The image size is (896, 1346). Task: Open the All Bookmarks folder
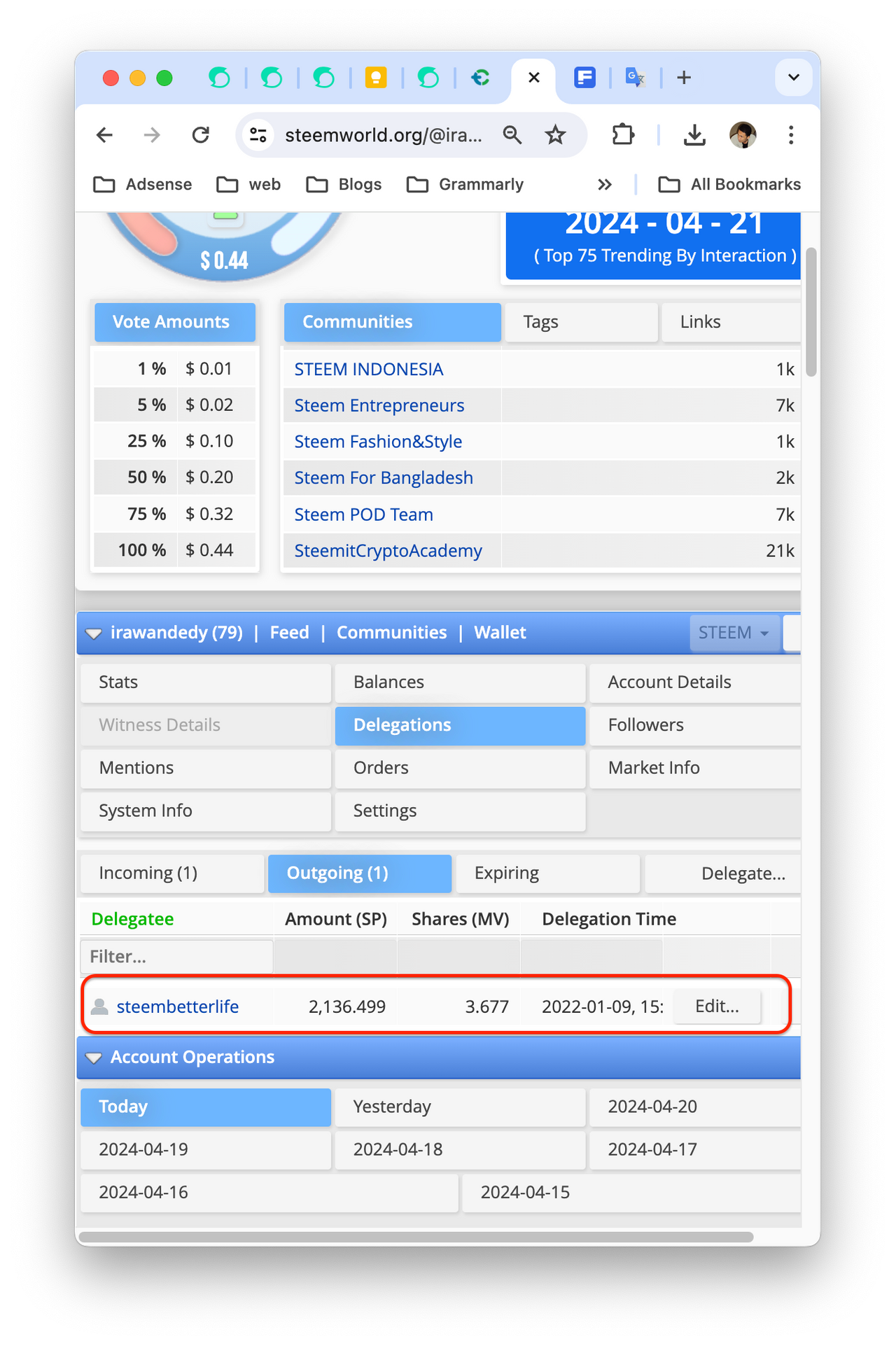729,185
